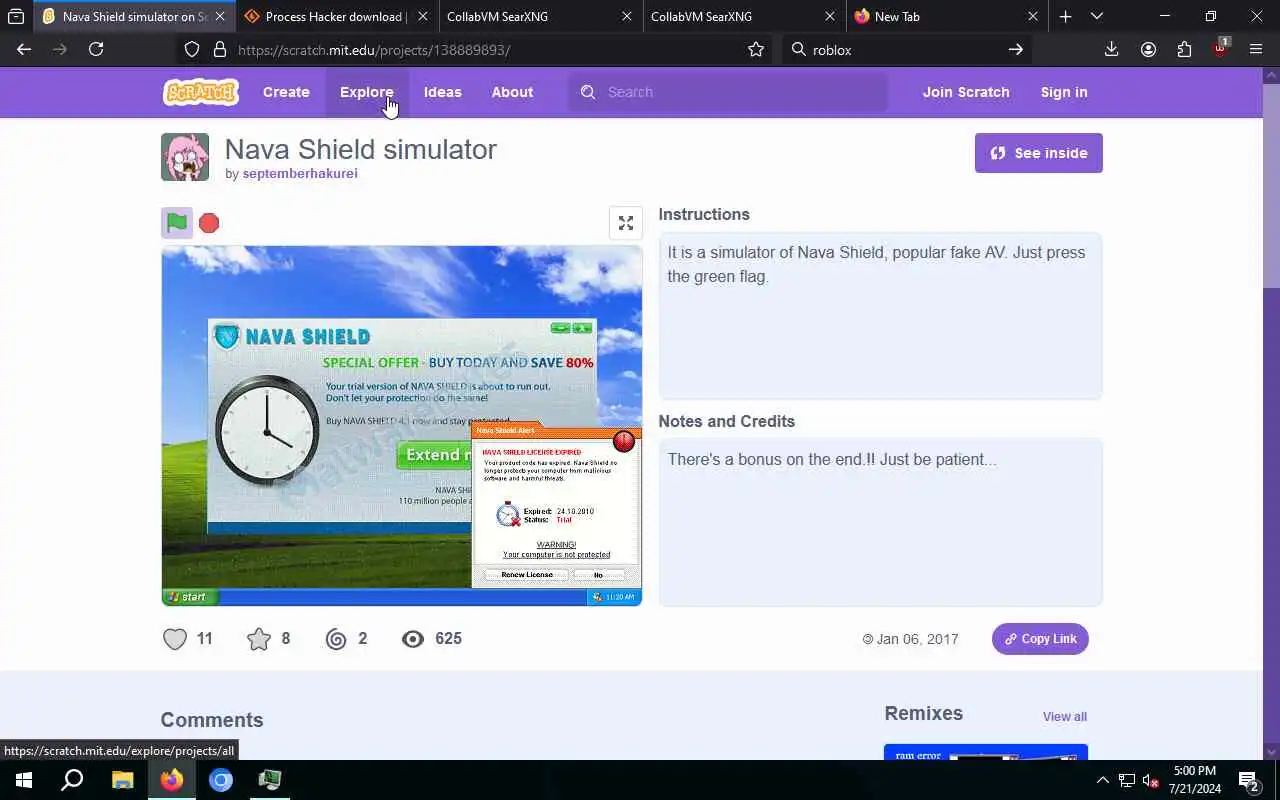Click the site padlock icon
1280x800 pixels.
click(x=220, y=49)
